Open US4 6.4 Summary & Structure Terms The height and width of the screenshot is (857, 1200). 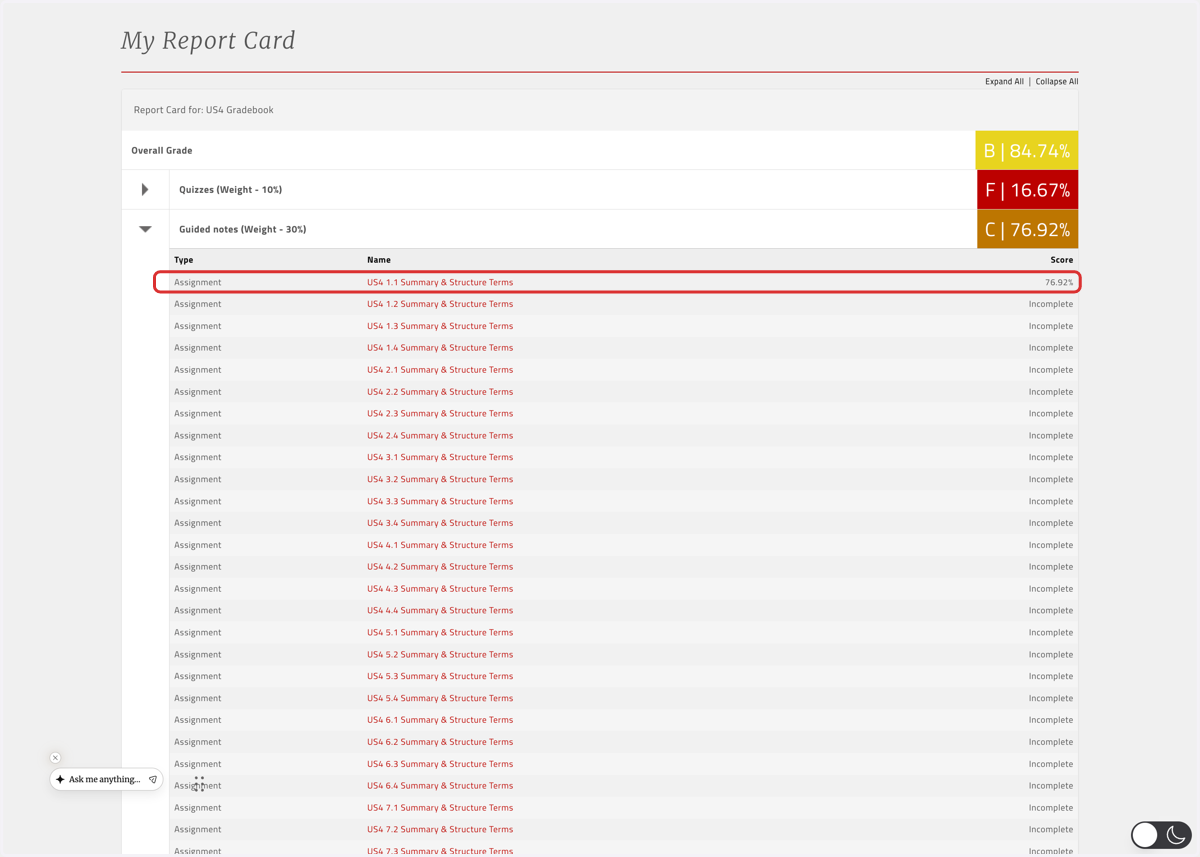440,785
